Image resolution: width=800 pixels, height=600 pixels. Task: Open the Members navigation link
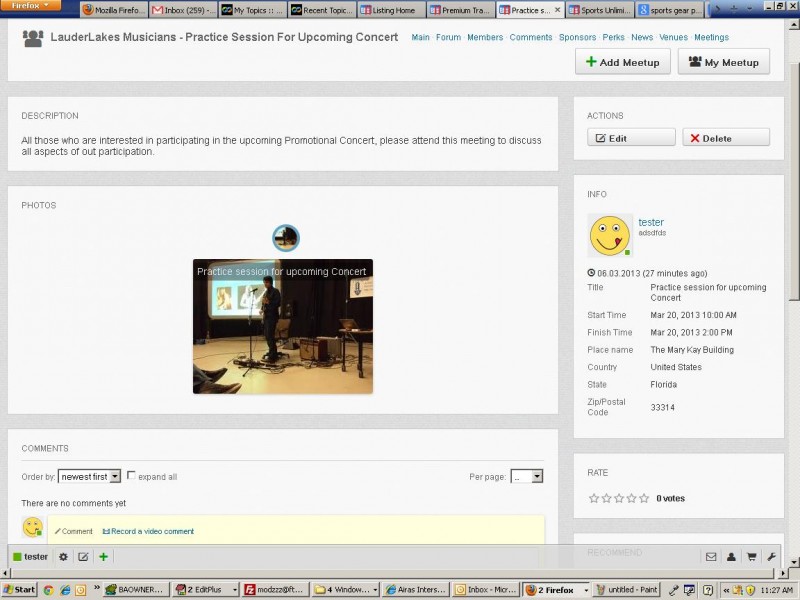(485, 37)
